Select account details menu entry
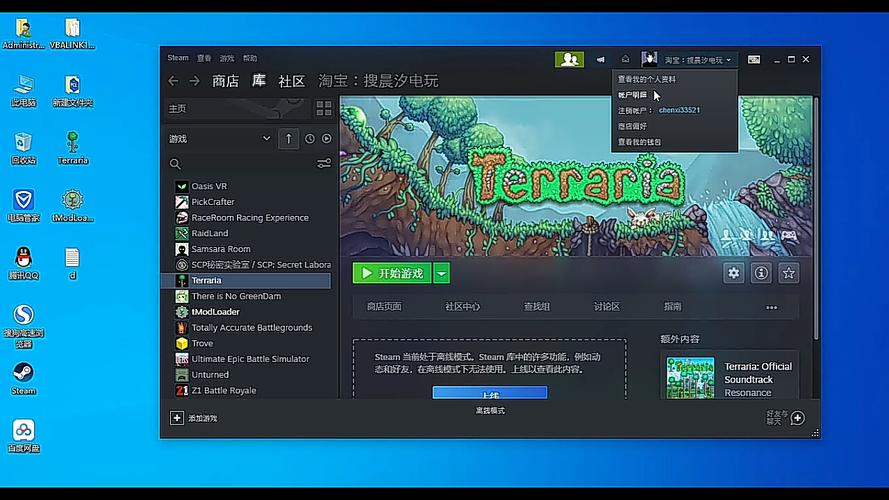 pos(632,95)
